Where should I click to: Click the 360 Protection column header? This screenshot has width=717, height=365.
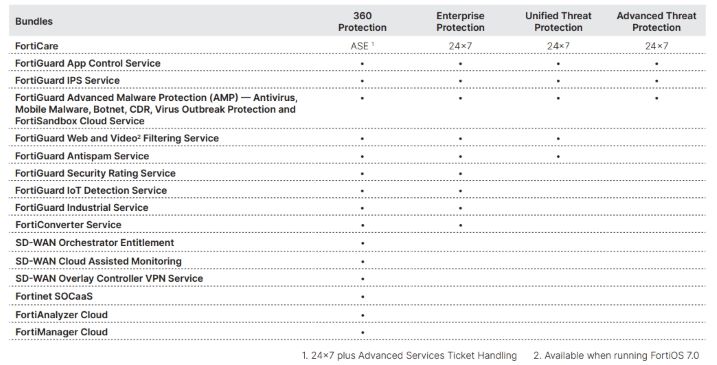click(362, 21)
